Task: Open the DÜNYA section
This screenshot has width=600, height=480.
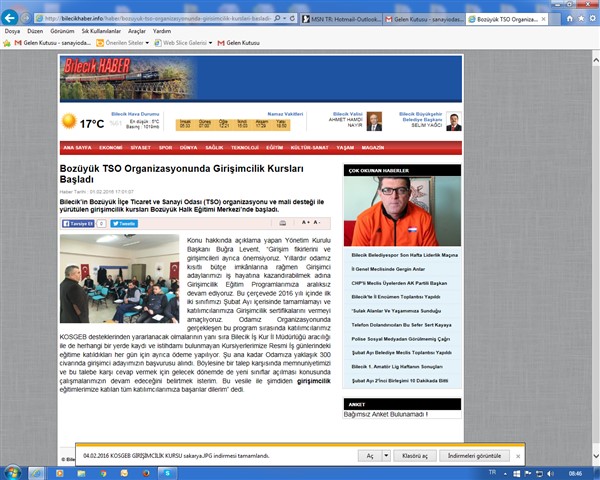Action: 188,148
